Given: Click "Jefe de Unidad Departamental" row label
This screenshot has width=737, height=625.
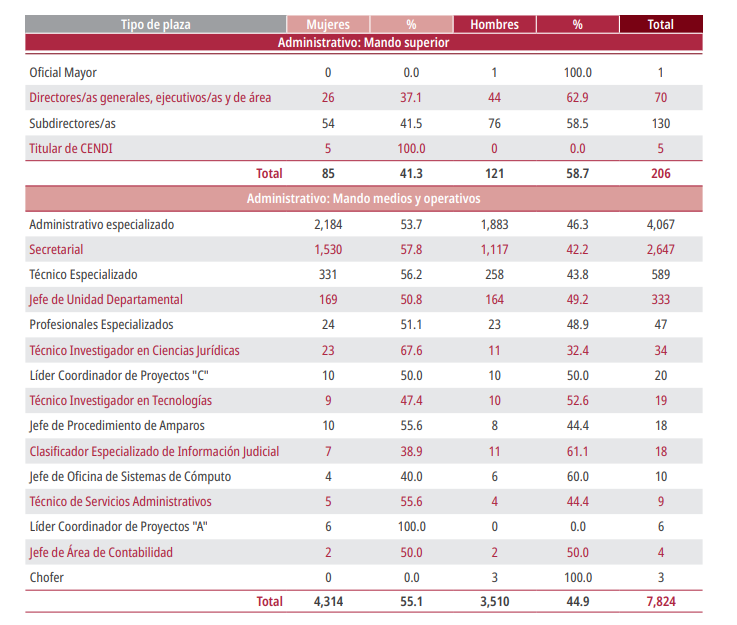Looking at the screenshot, I should pyautogui.click(x=106, y=299).
